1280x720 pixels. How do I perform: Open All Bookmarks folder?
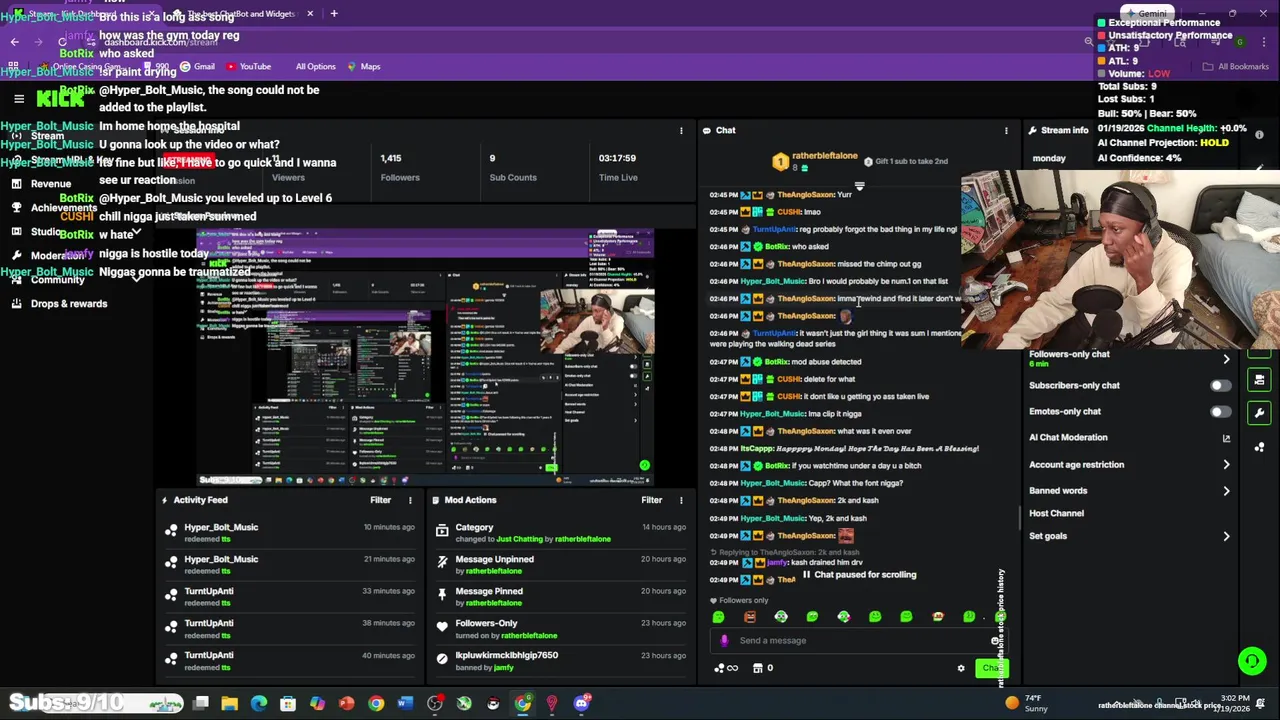coord(1236,67)
